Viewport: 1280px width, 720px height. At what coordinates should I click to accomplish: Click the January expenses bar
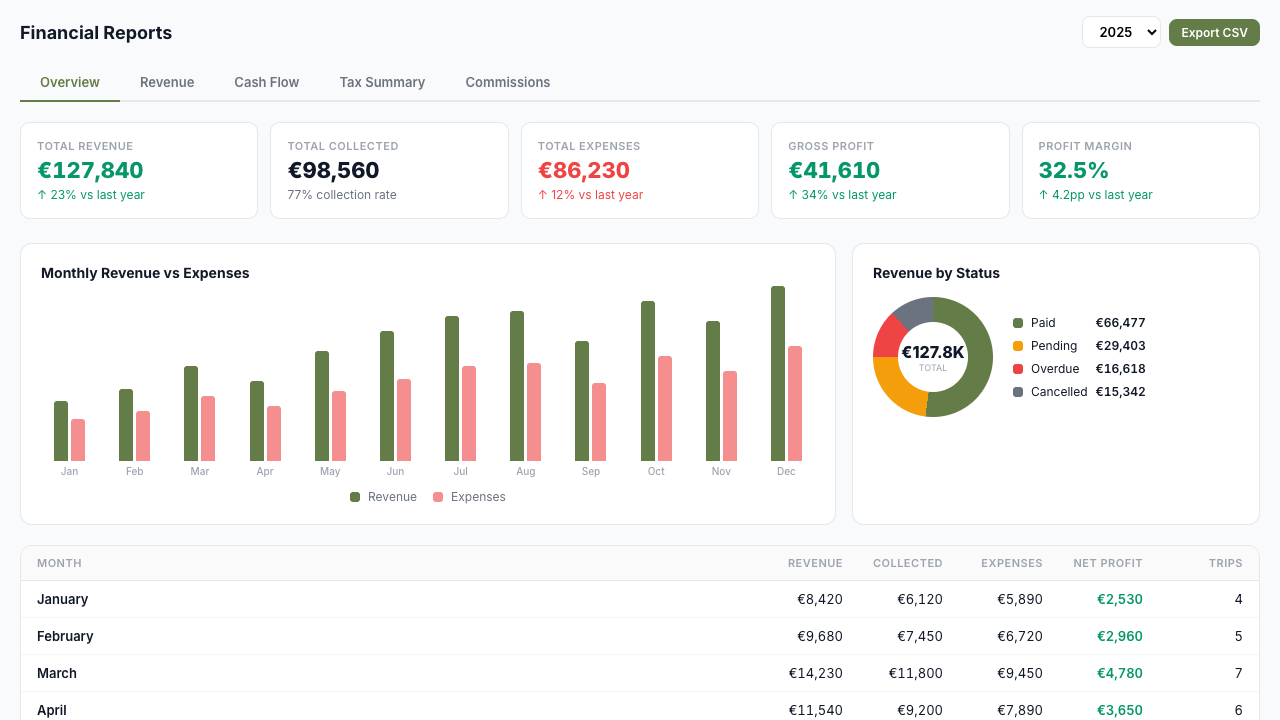78,440
